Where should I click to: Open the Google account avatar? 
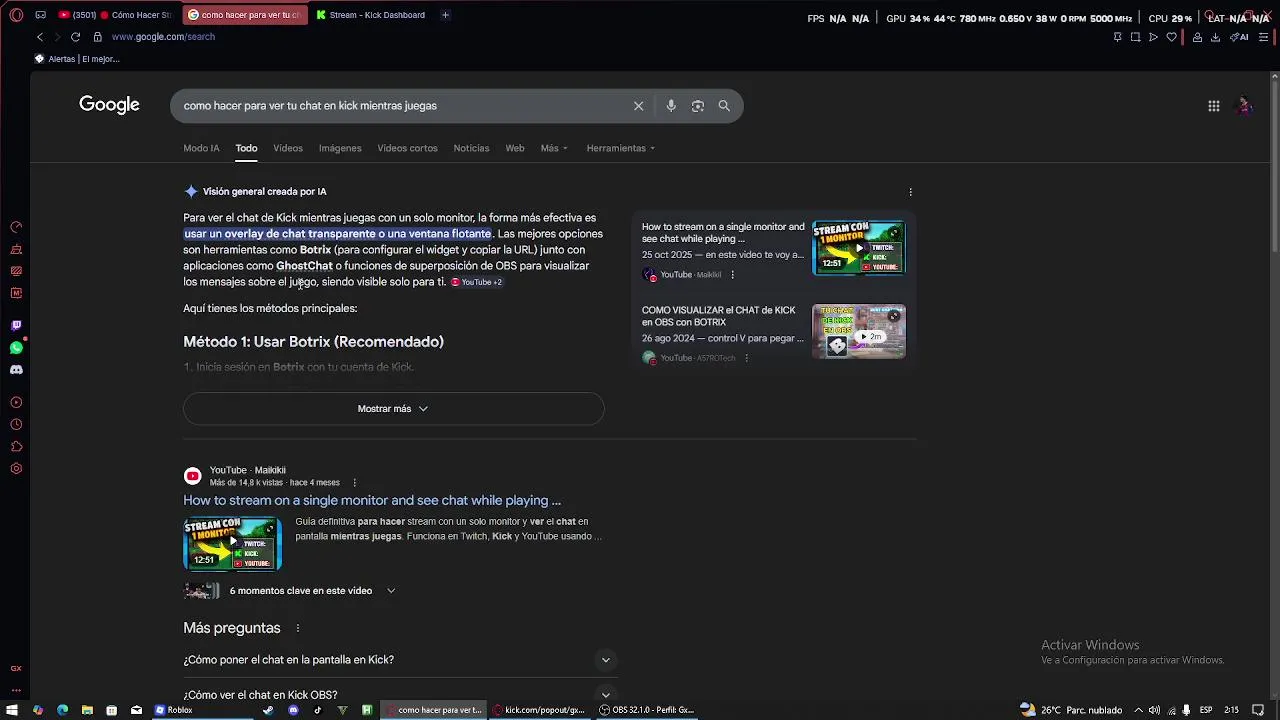pyautogui.click(x=1245, y=105)
